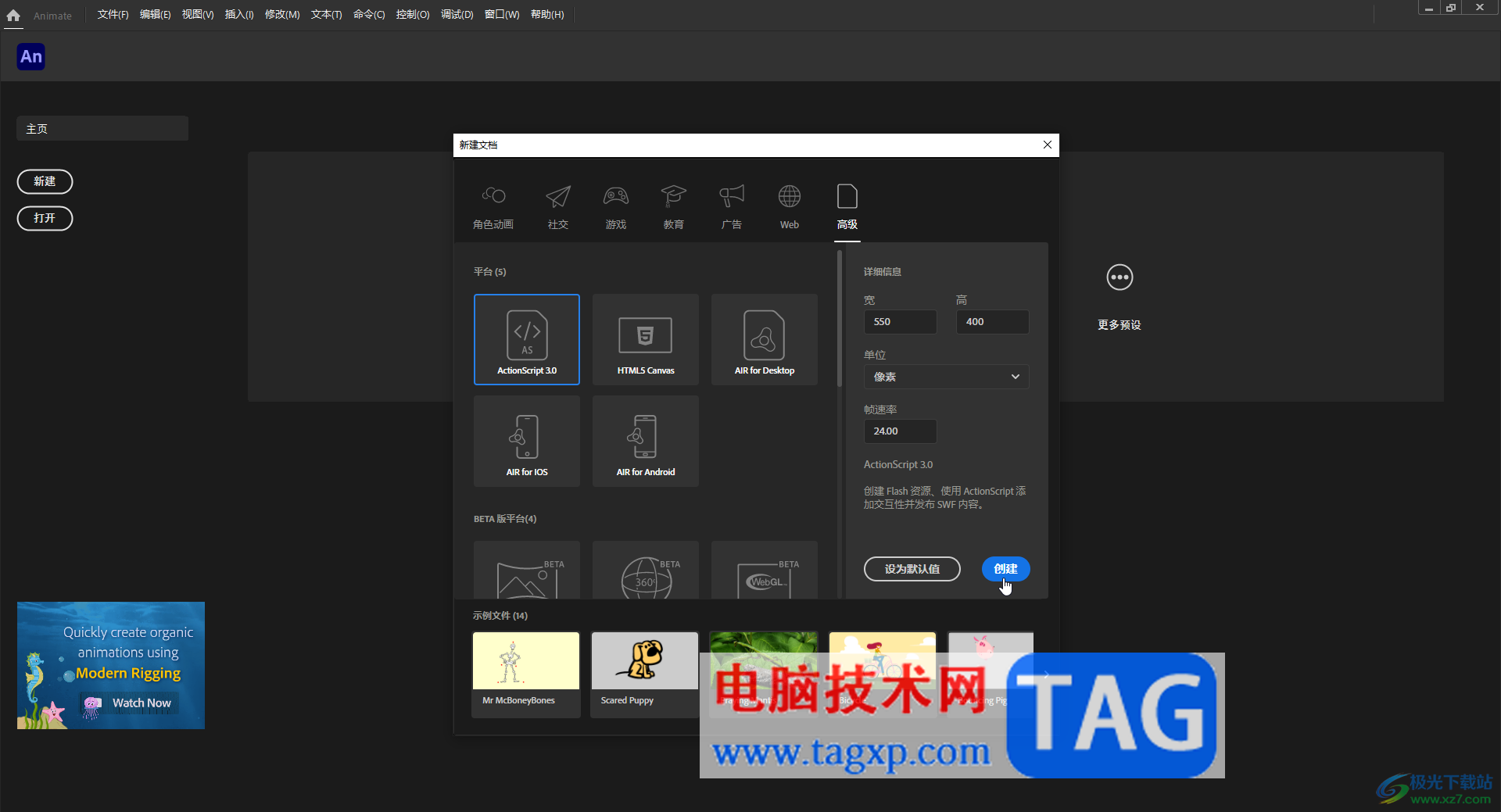Choose the ActionScript 3.0 platform

[527, 339]
